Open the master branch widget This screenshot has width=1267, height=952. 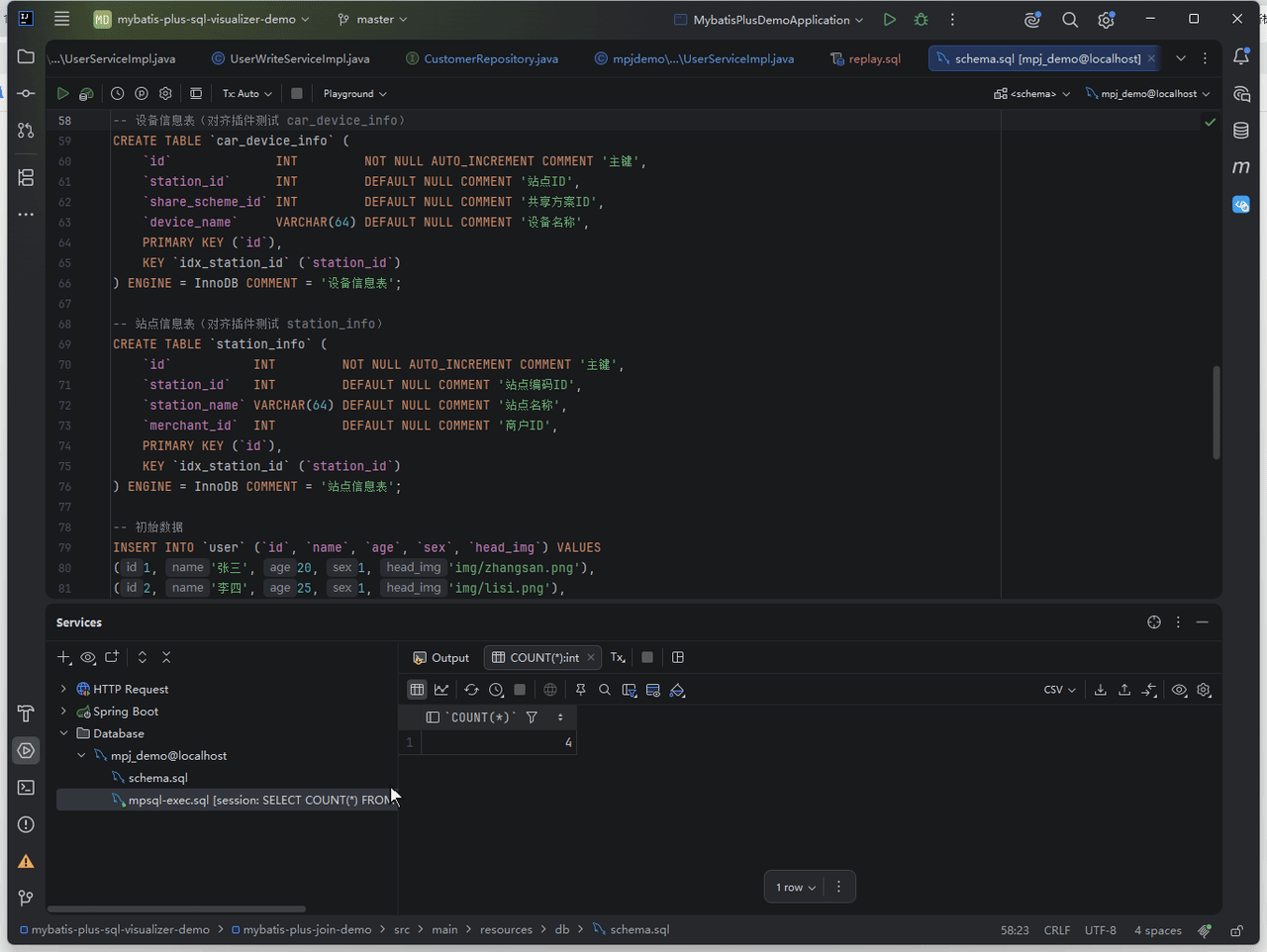pos(372,19)
